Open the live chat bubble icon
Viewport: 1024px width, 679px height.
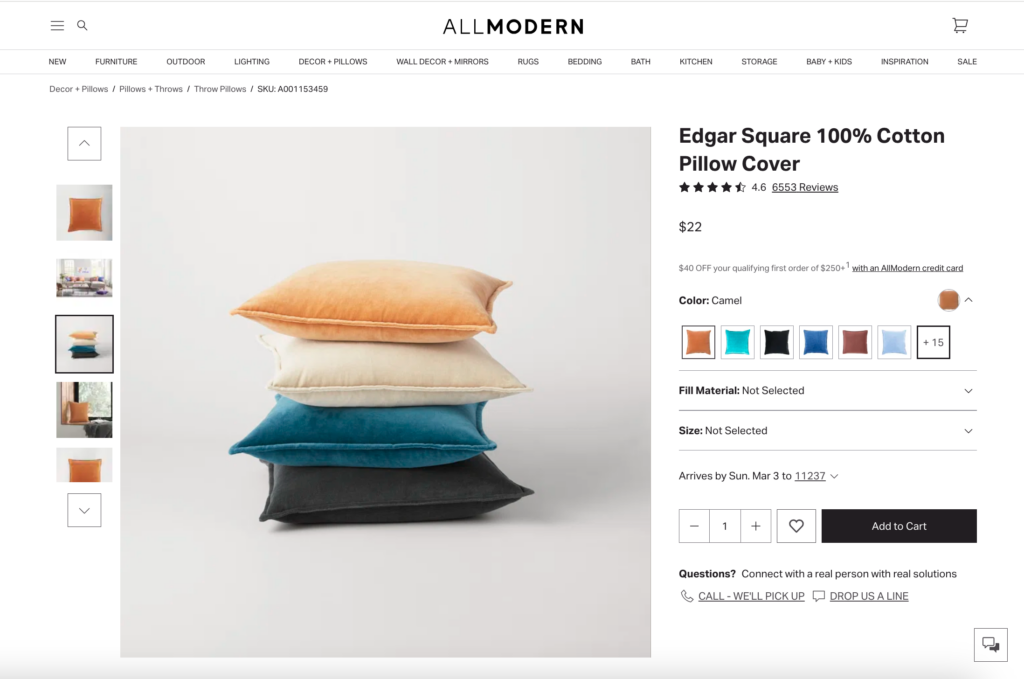[x=991, y=644]
